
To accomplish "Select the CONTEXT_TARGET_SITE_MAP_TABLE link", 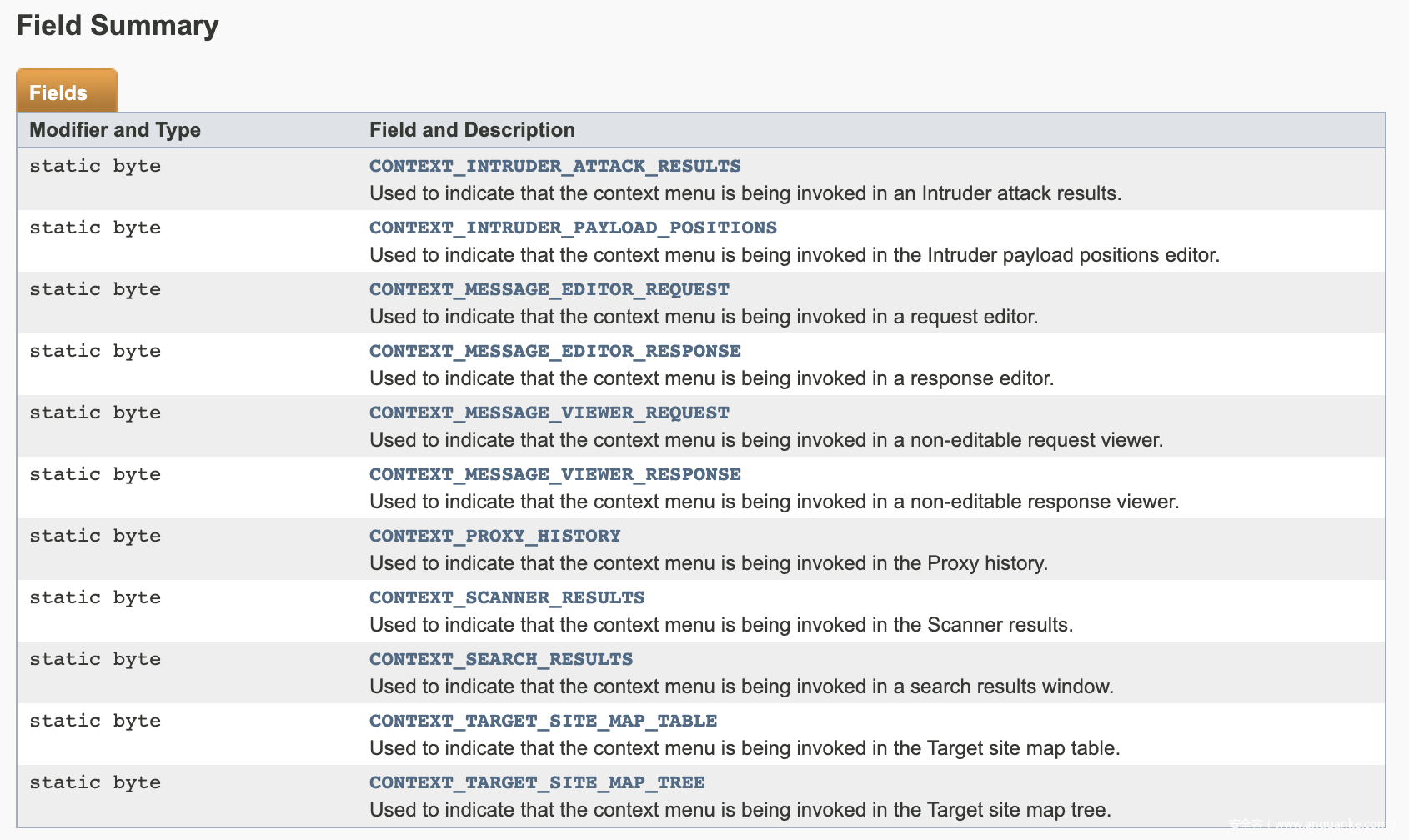I will (543, 721).
